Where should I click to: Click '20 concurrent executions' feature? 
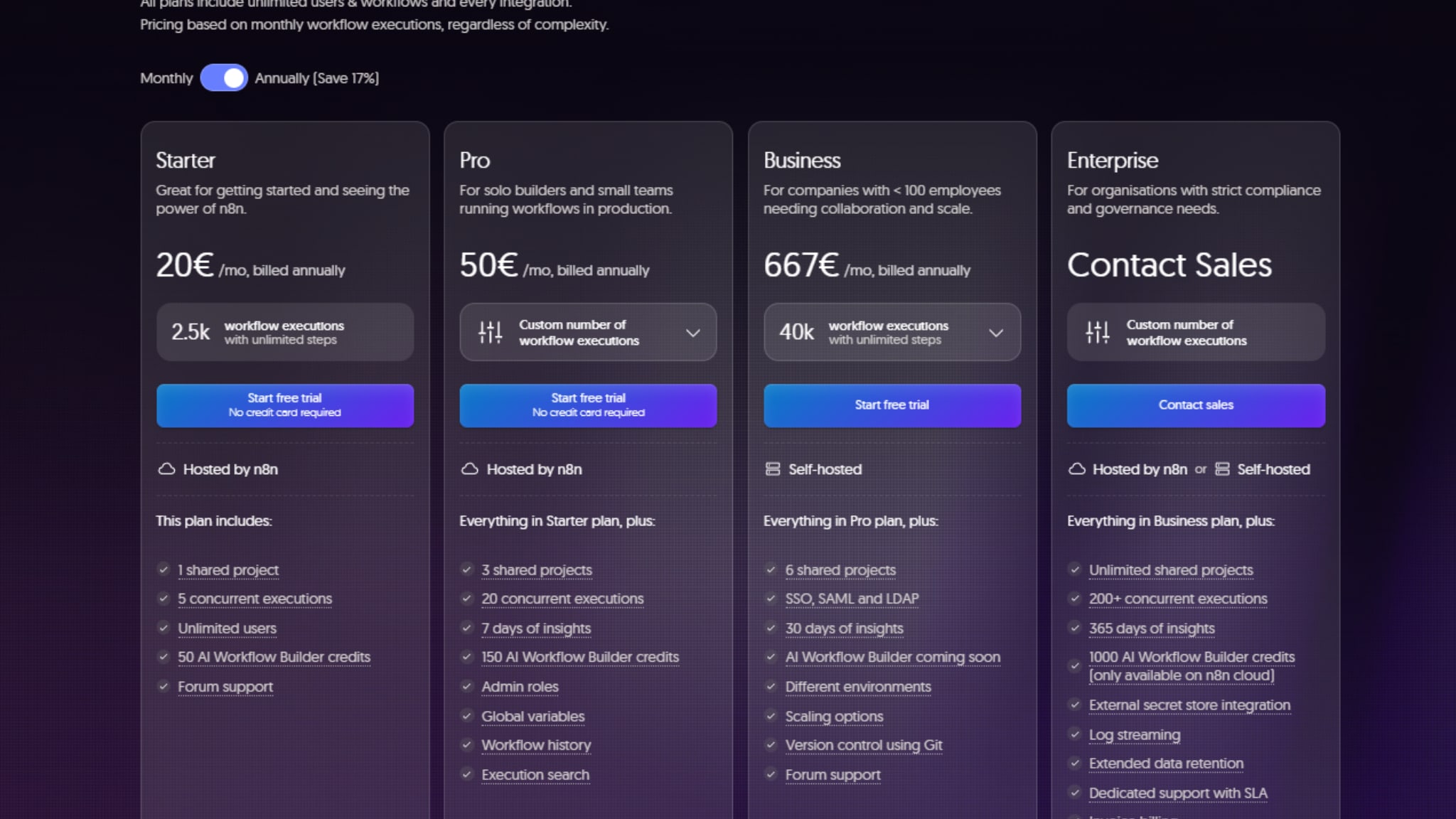coord(562,599)
